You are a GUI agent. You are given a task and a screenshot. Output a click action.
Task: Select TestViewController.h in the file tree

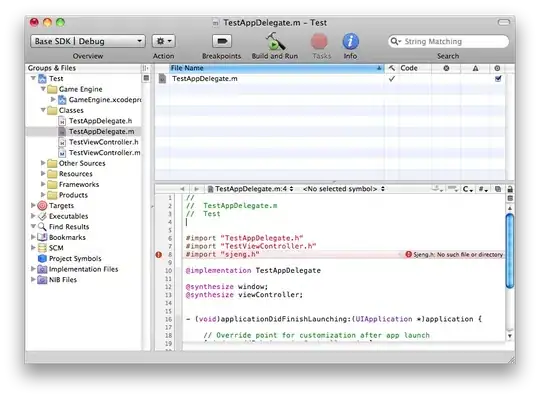coord(103,142)
